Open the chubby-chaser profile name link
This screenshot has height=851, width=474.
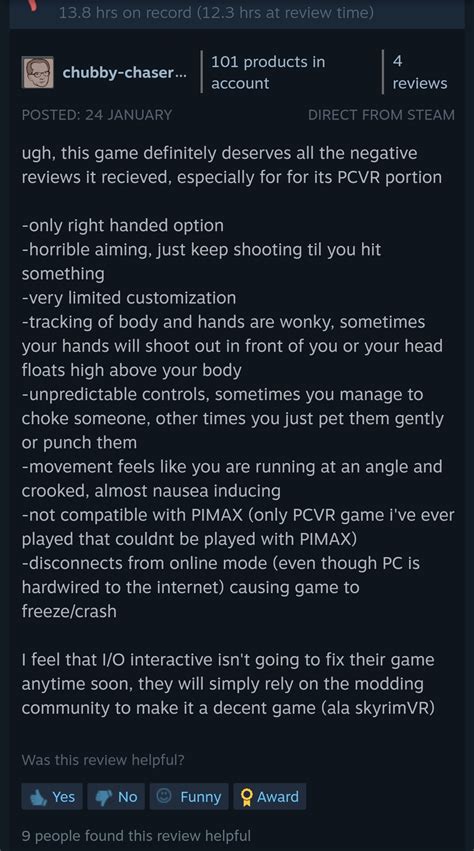(x=124, y=72)
